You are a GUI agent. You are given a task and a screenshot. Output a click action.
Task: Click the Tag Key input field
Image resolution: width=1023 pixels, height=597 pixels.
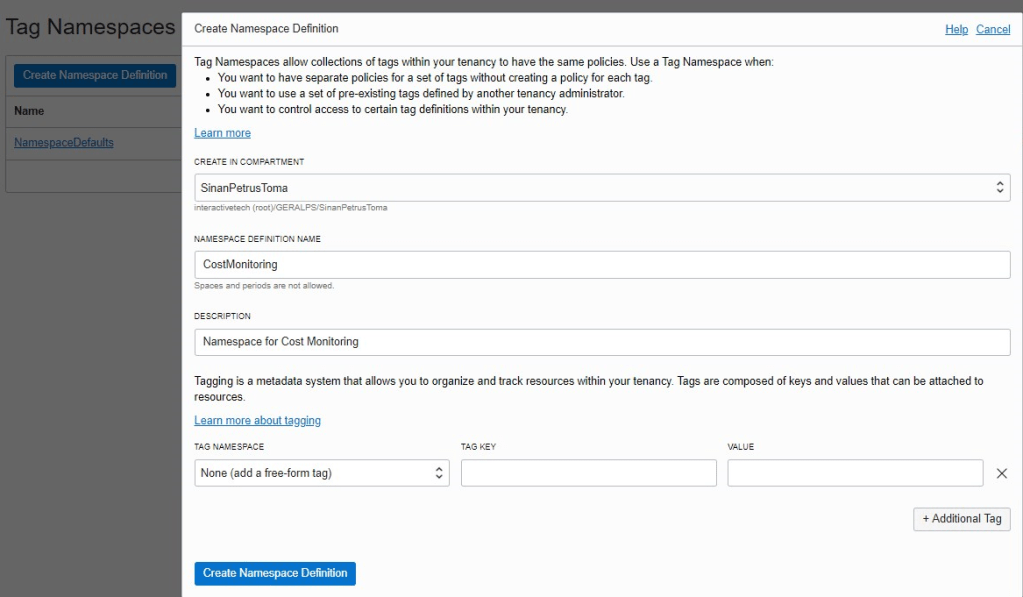click(x=588, y=473)
